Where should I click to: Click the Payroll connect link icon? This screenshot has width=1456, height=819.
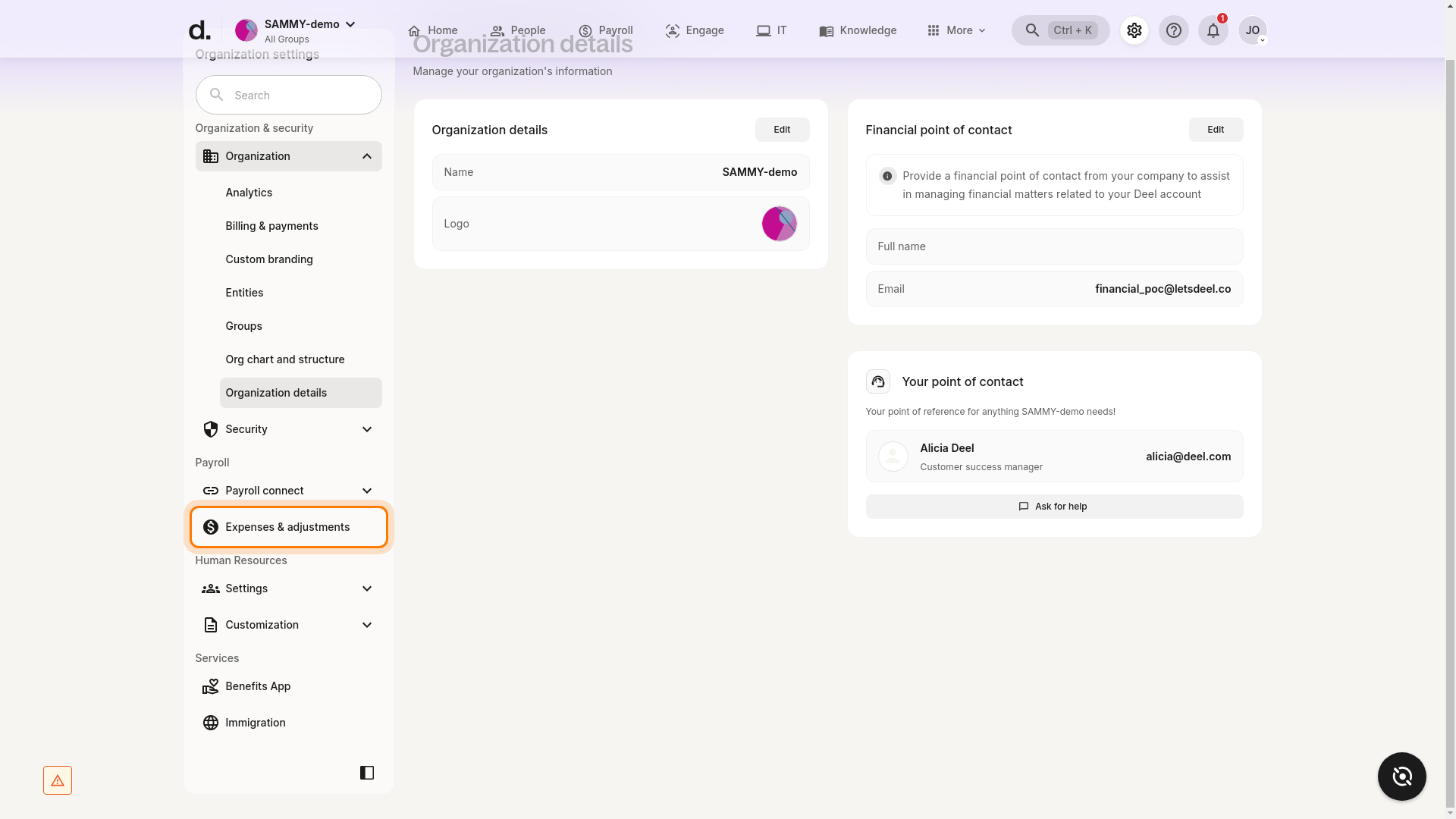click(x=210, y=491)
